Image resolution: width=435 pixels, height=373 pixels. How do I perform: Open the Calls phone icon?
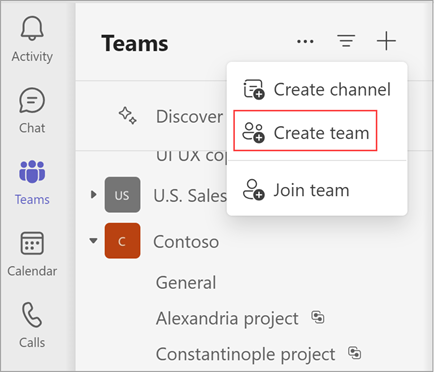coord(32,315)
